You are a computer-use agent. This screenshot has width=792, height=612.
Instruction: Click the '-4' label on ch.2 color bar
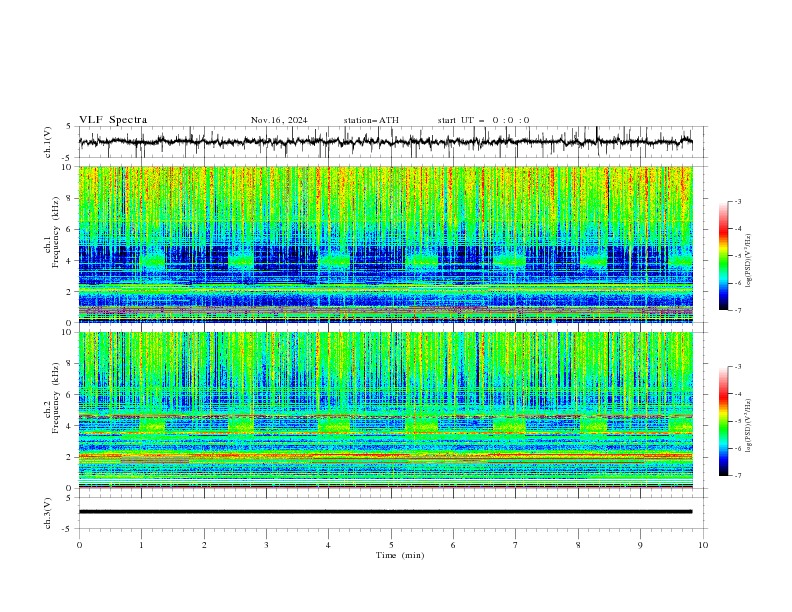click(x=738, y=394)
